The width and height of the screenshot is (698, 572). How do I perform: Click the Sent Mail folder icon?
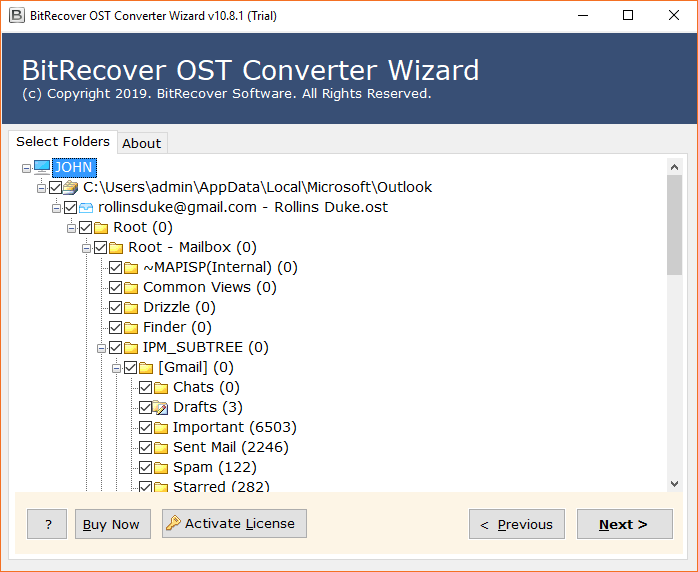tap(161, 448)
